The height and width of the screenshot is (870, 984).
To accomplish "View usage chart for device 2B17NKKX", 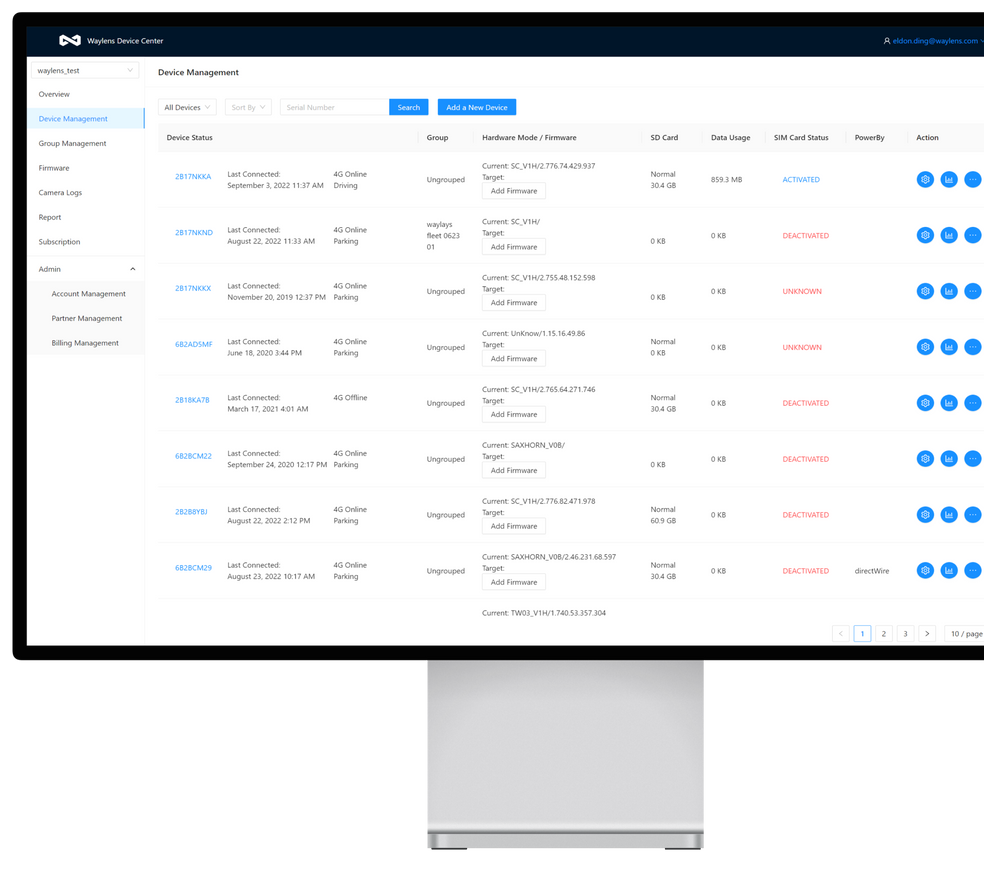I will click(x=949, y=291).
